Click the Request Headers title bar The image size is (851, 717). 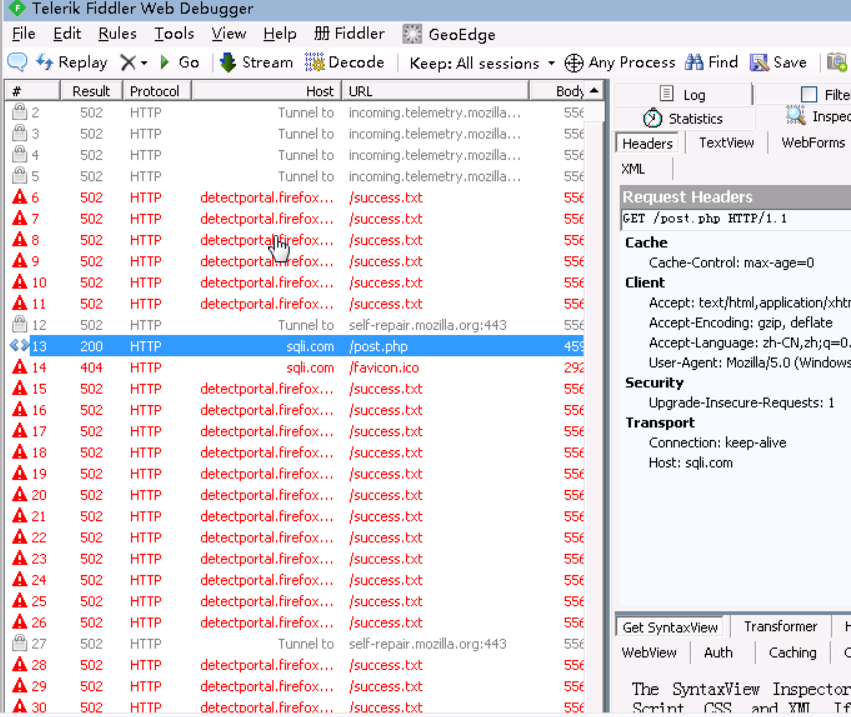(x=735, y=196)
